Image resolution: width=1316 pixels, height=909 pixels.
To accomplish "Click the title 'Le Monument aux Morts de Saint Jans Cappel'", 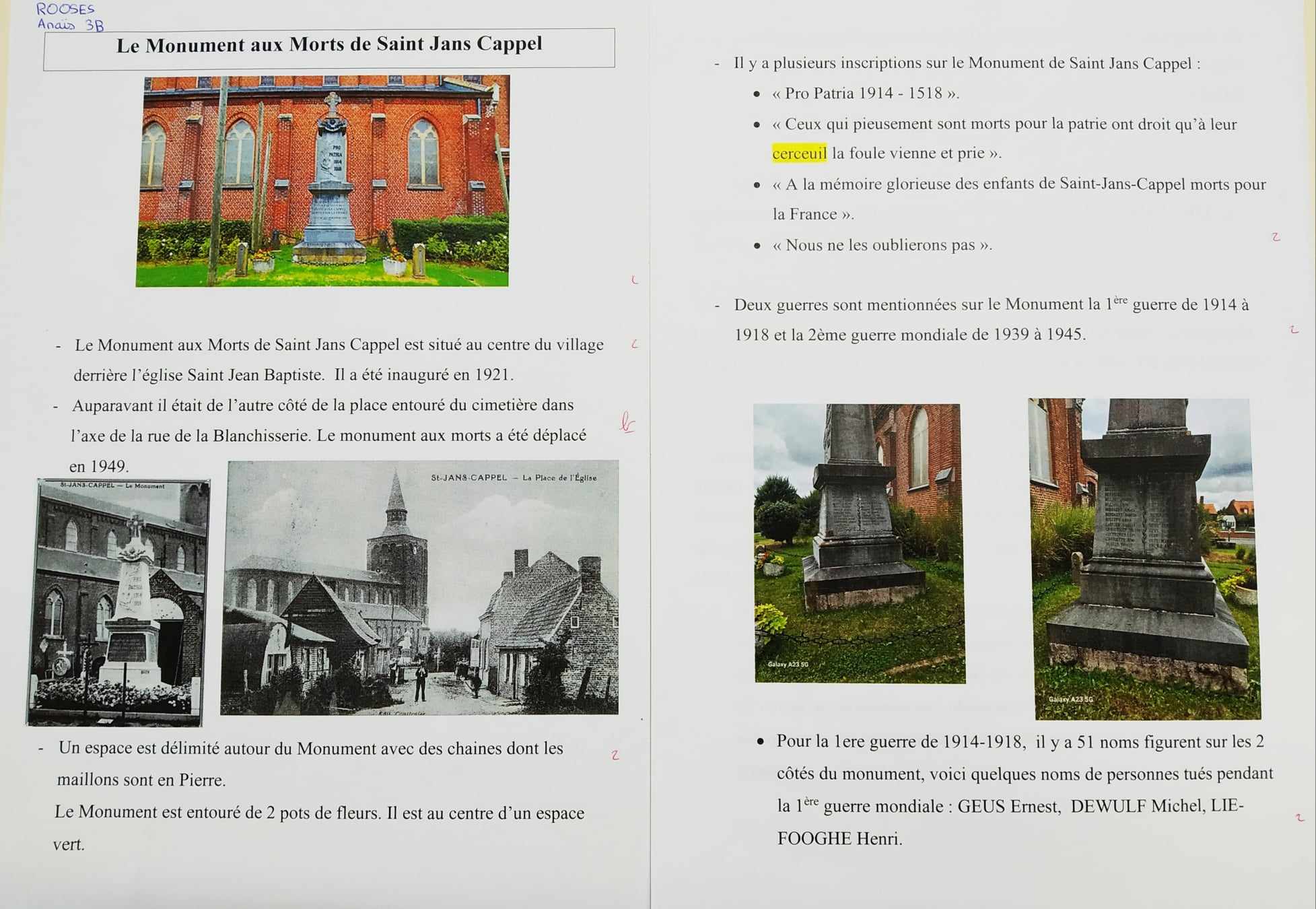I will point(329,45).
